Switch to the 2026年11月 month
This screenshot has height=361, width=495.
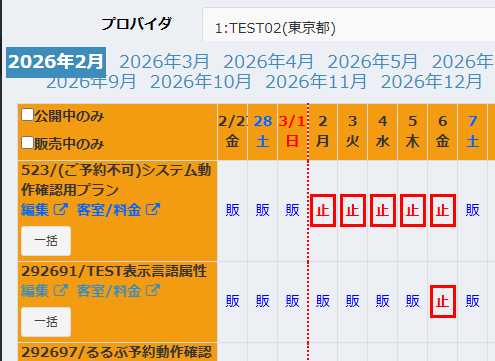[x=316, y=82]
